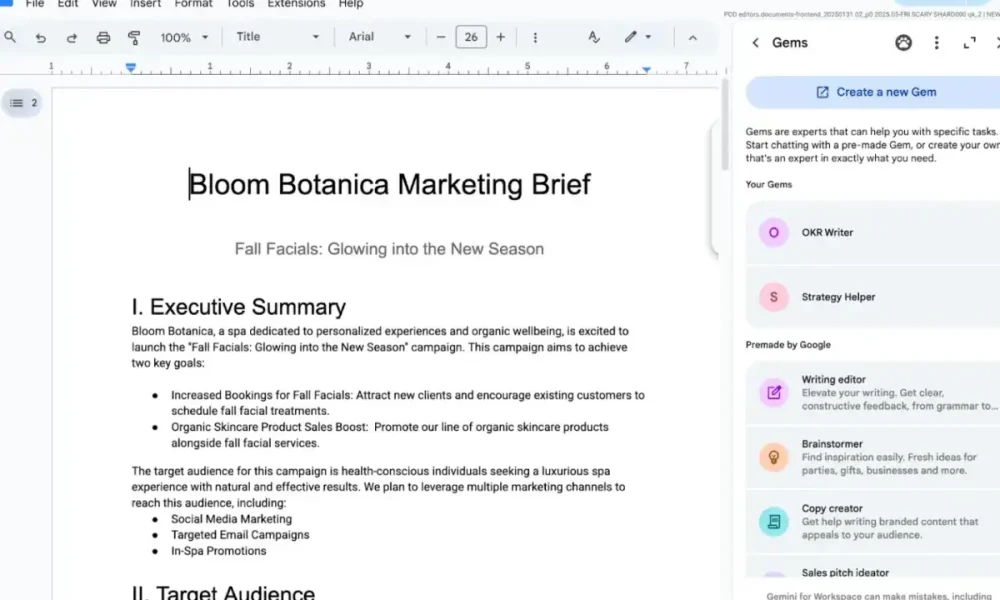The width and height of the screenshot is (1000, 600).
Task: Open the 100% zoom dropdown
Action: click(185, 37)
